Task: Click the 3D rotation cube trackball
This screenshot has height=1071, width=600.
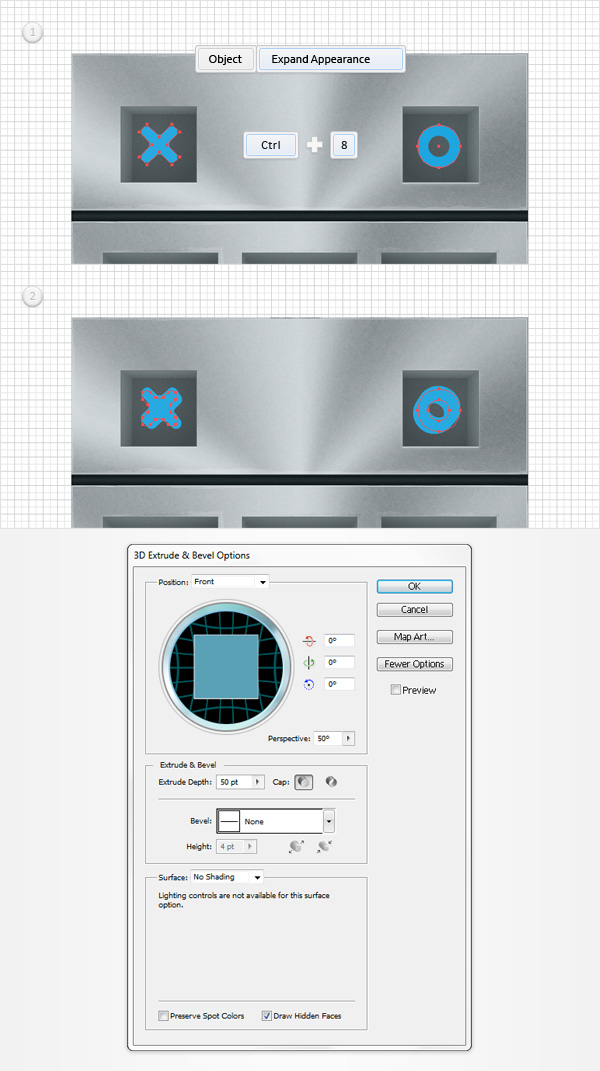Action: (x=226, y=665)
